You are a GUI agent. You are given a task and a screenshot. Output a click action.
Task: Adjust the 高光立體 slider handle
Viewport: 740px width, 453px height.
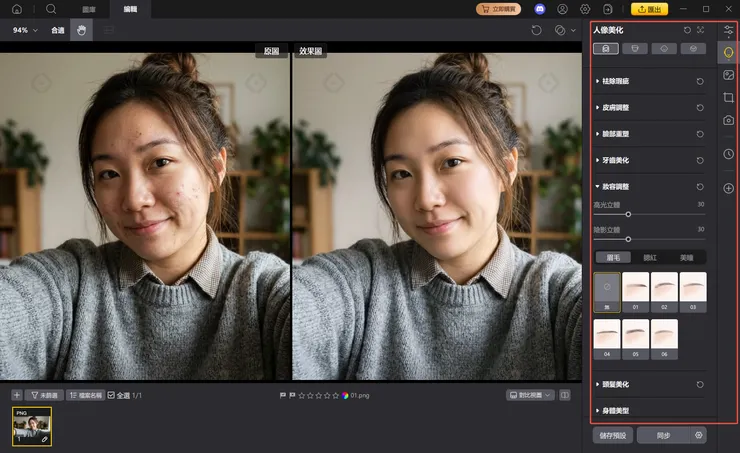(628, 214)
